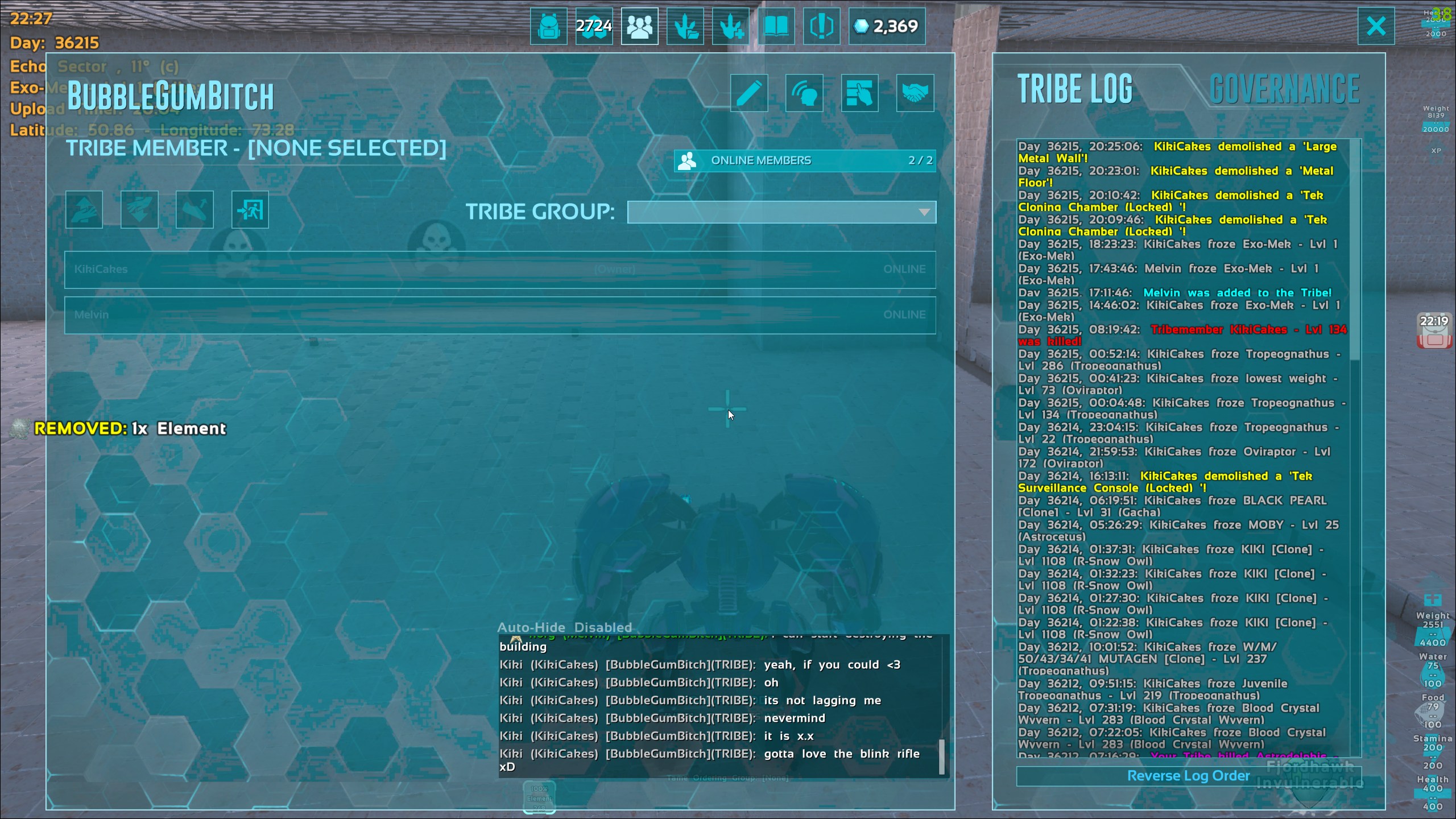Open the tamed dinos list icon

[x=685, y=26]
